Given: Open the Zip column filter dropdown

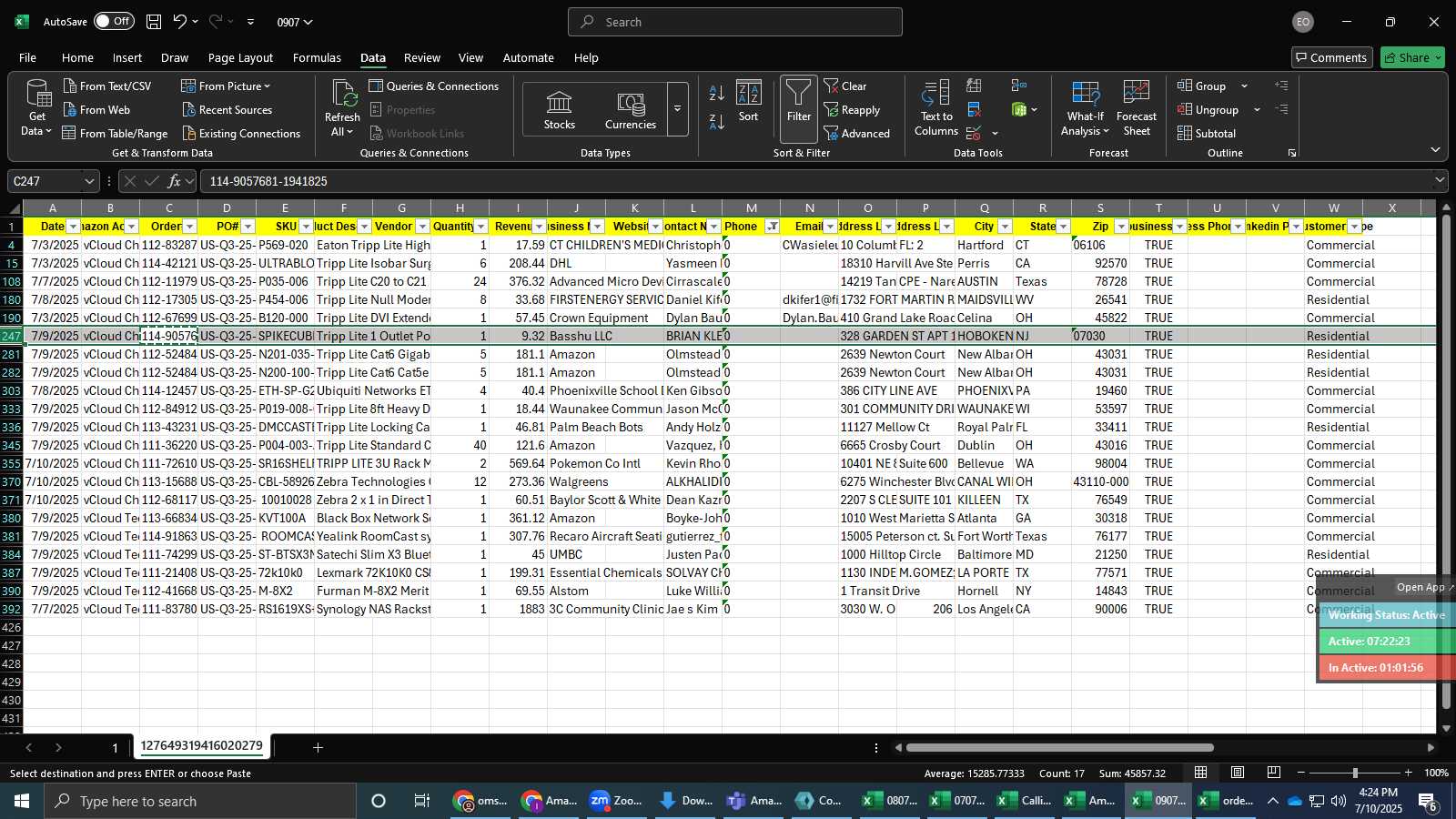Looking at the screenshot, I should [1122, 227].
